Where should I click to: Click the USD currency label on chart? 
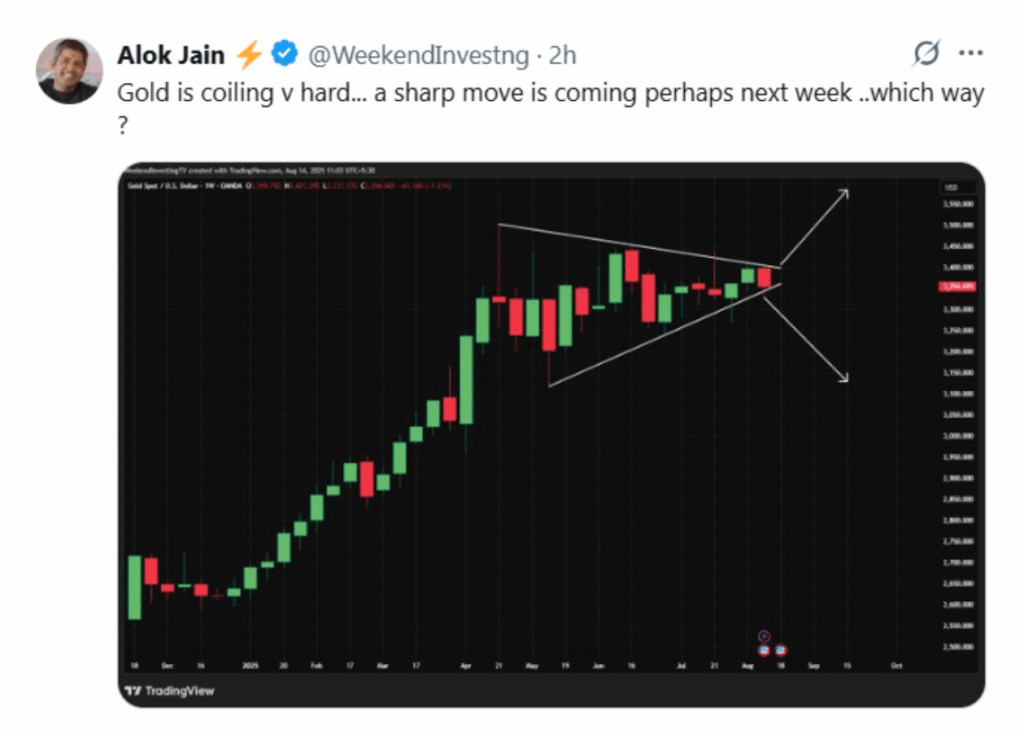point(952,187)
